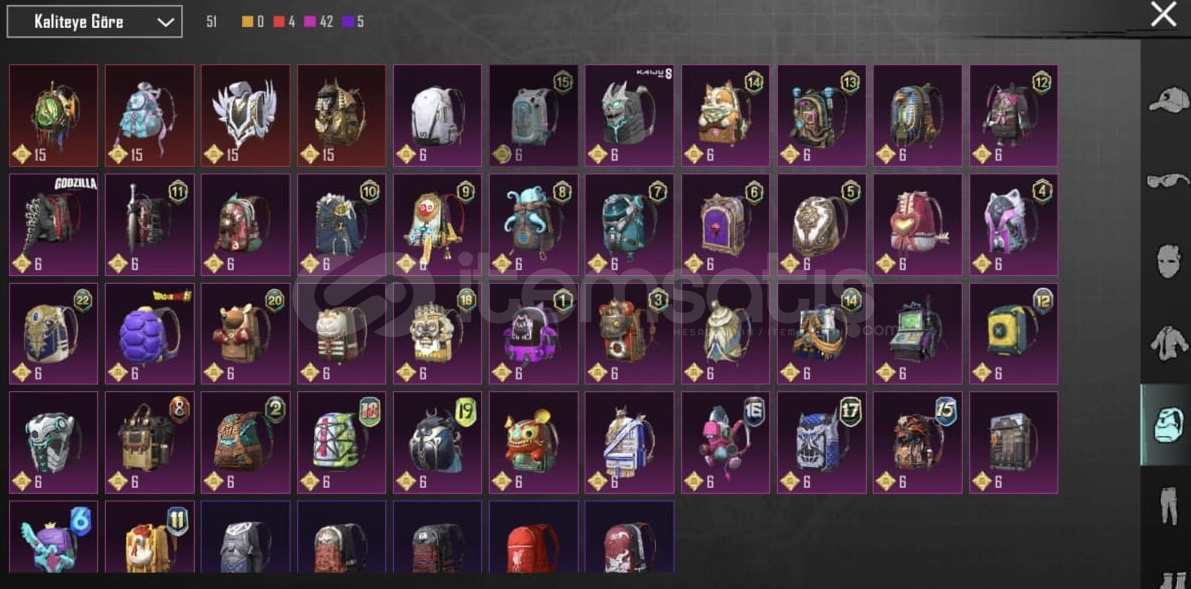Filter by the purple quality count 42
The image size is (1191, 589).
coord(319,22)
